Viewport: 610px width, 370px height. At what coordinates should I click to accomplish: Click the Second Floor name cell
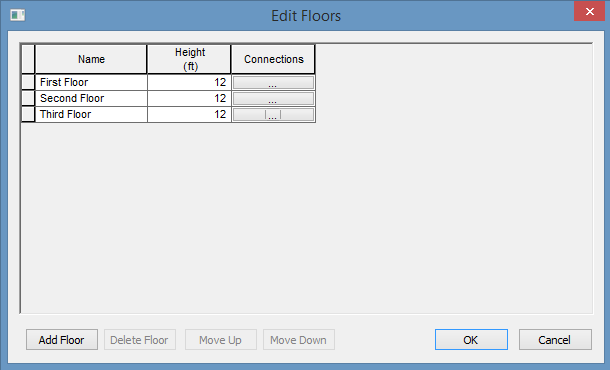[91, 98]
